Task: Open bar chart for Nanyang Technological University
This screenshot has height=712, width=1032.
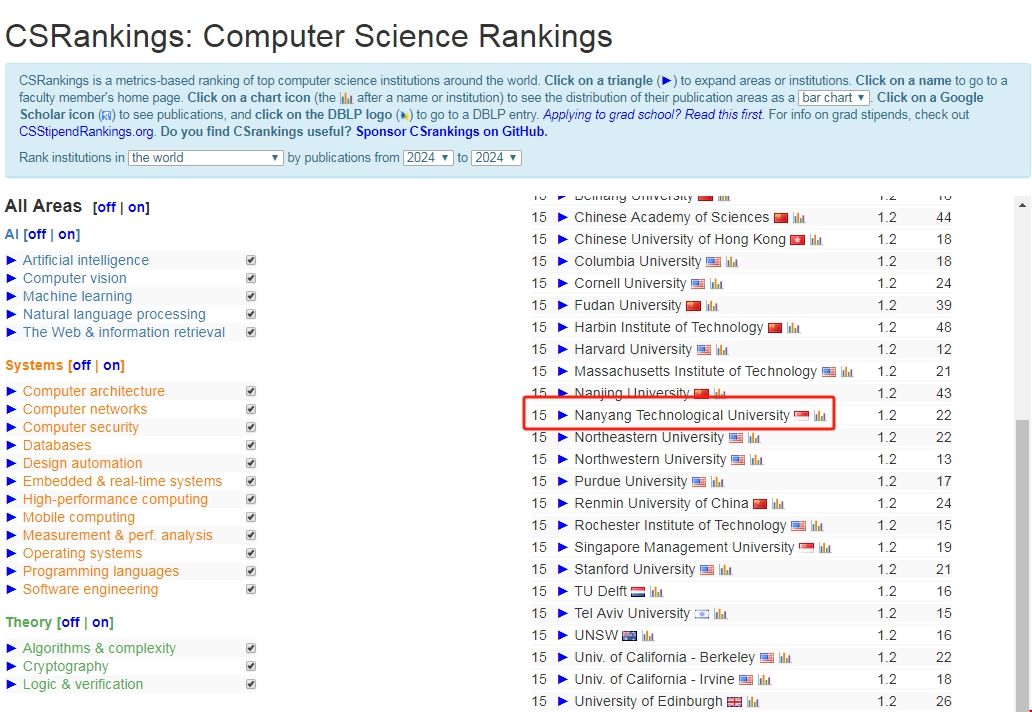Action: [820, 415]
